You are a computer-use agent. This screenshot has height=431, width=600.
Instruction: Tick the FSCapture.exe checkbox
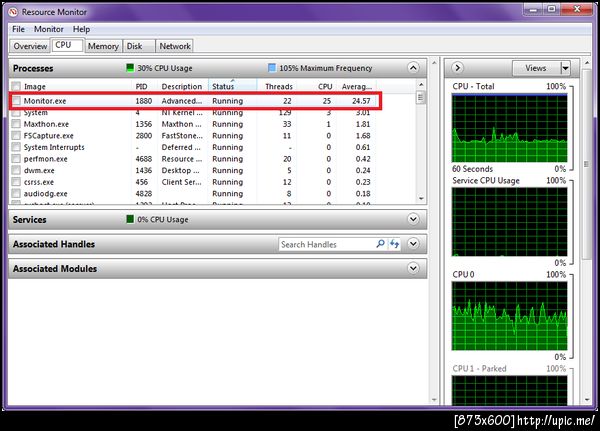tap(16, 136)
